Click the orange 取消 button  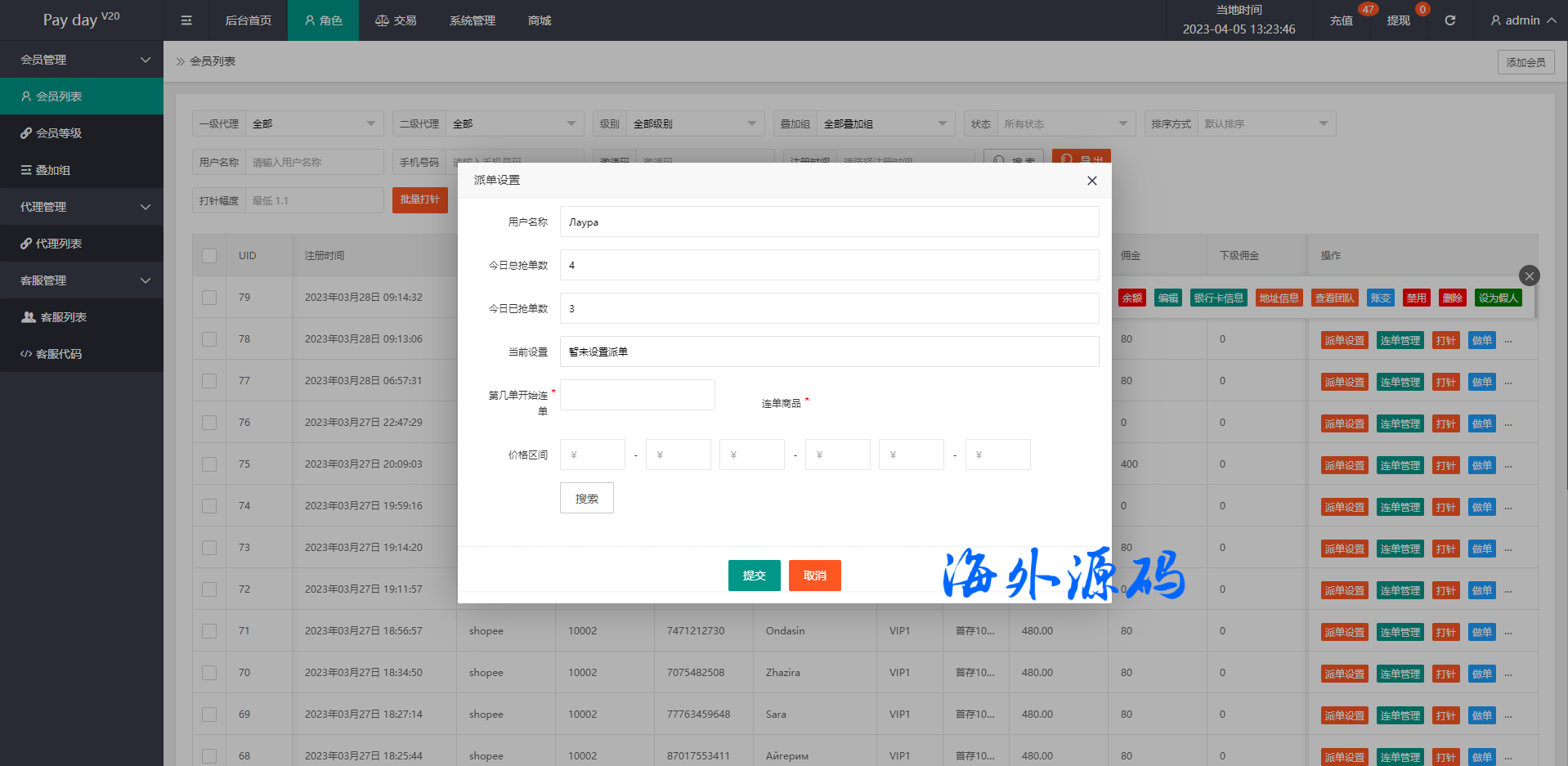coord(814,576)
